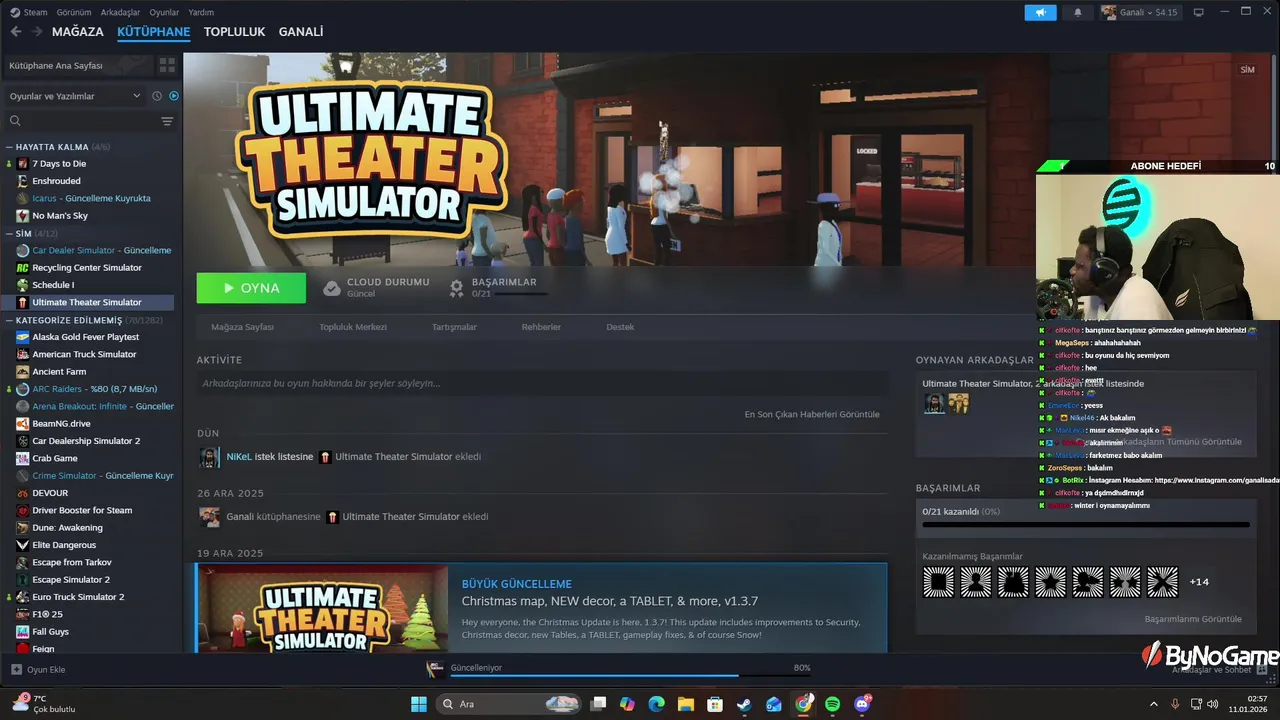Viewport: 1280px width, 720px height.
Task: Open the Steam menu
Action: pos(28,12)
